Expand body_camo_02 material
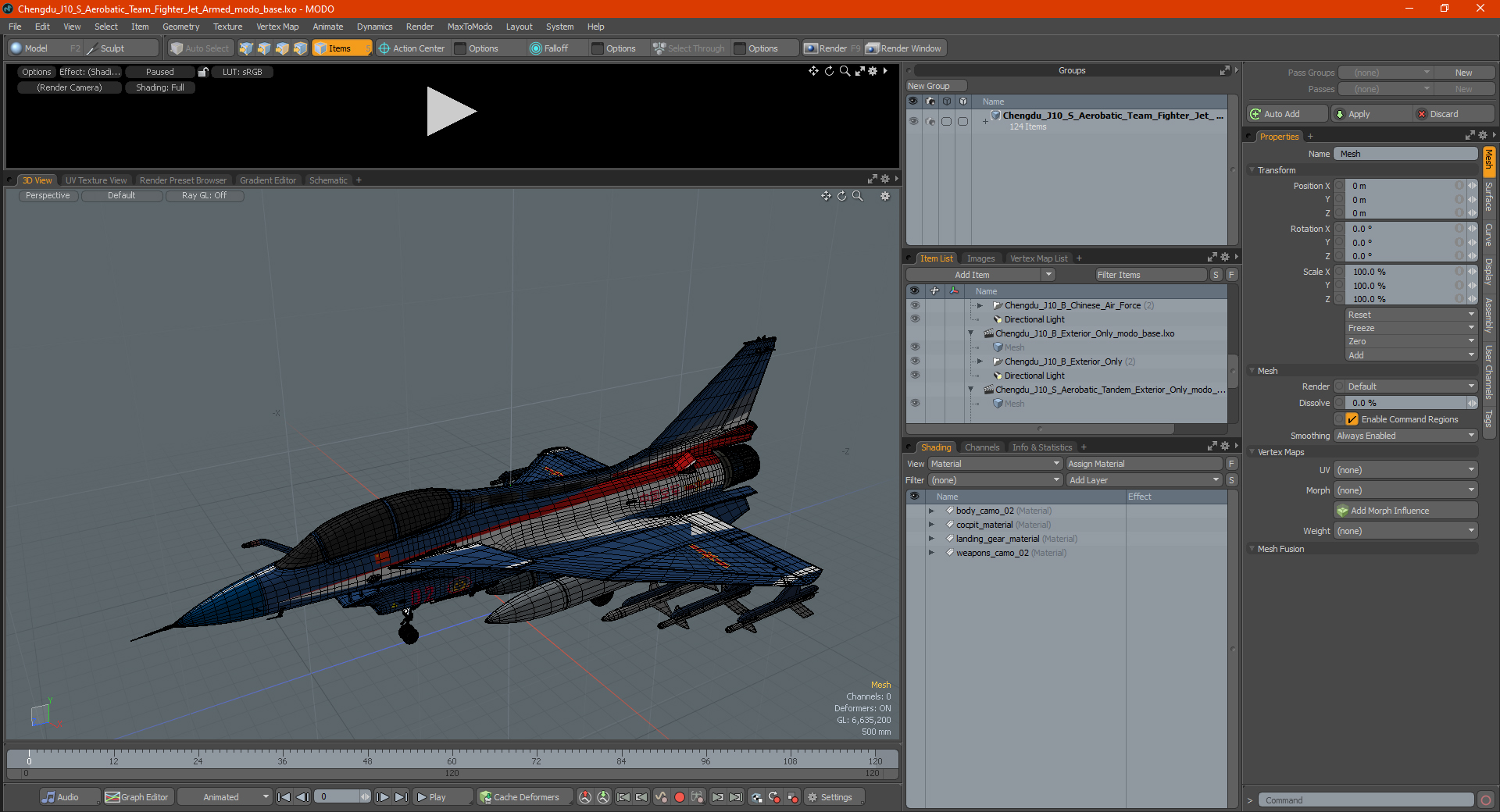 [931, 511]
